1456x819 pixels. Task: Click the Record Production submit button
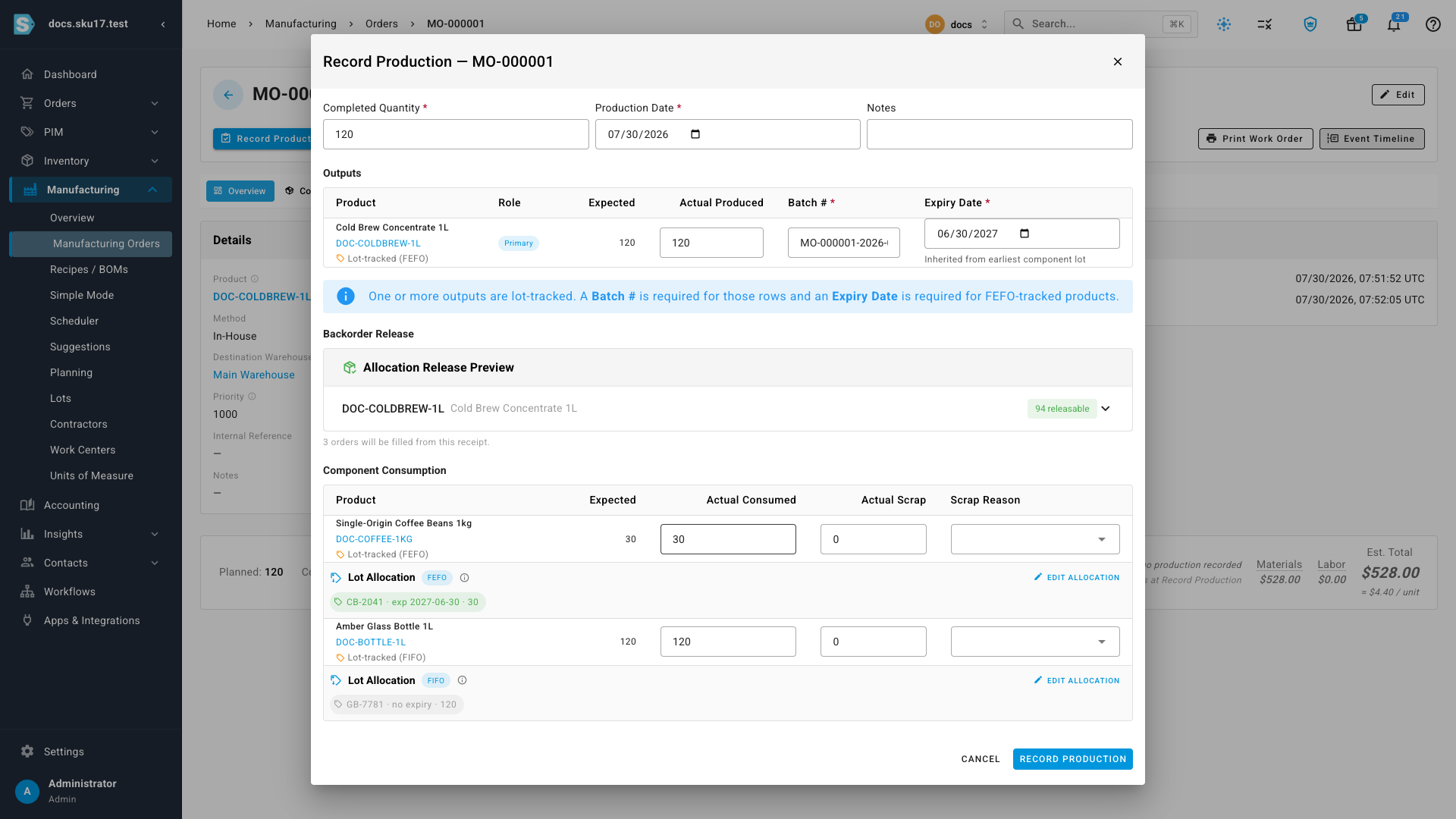click(x=1072, y=759)
